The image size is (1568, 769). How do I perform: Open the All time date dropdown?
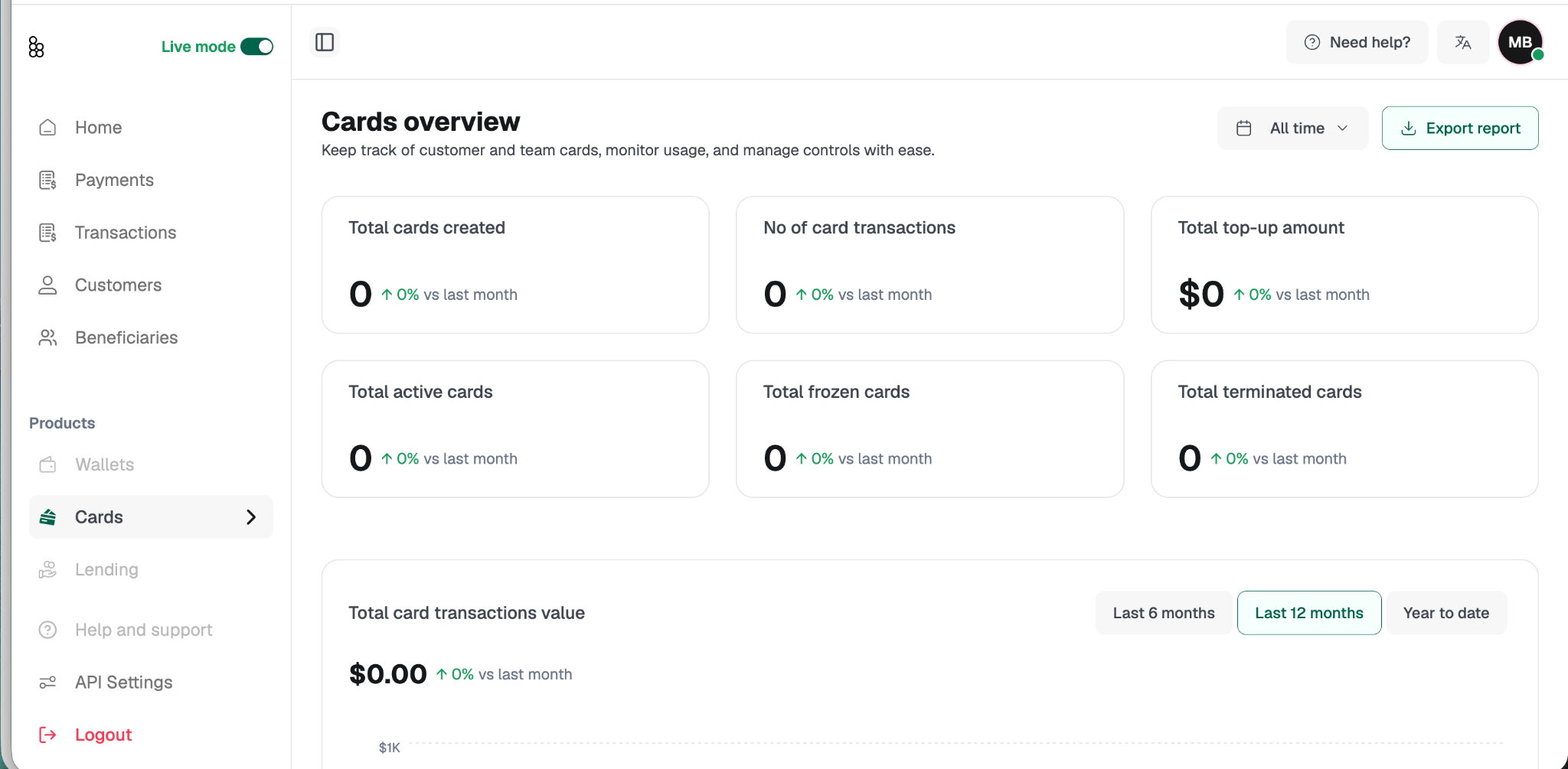point(1292,128)
